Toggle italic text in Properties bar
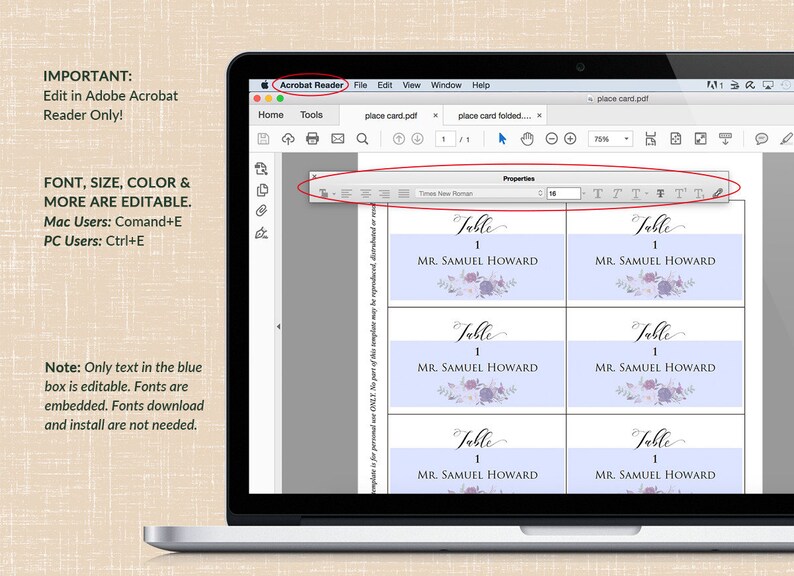The width and height of the screenshot is (794, 576). coord(617,193)
